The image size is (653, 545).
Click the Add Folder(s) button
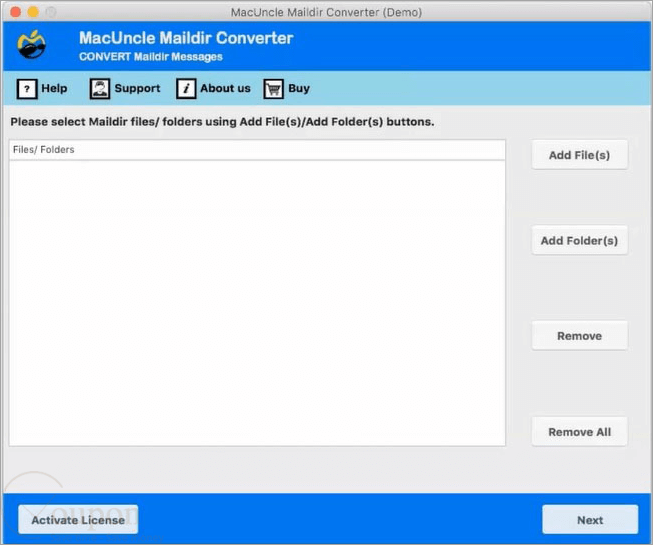[579, 240]
